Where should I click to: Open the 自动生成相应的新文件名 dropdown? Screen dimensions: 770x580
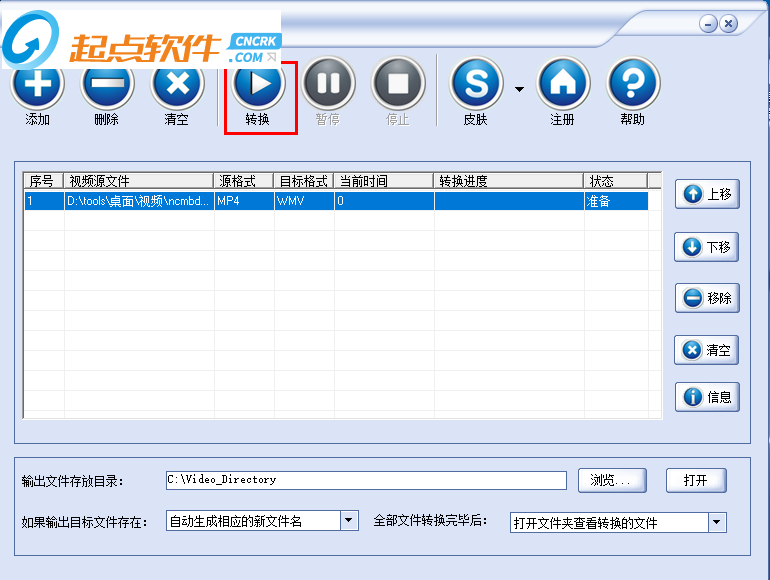pos(262,521)
